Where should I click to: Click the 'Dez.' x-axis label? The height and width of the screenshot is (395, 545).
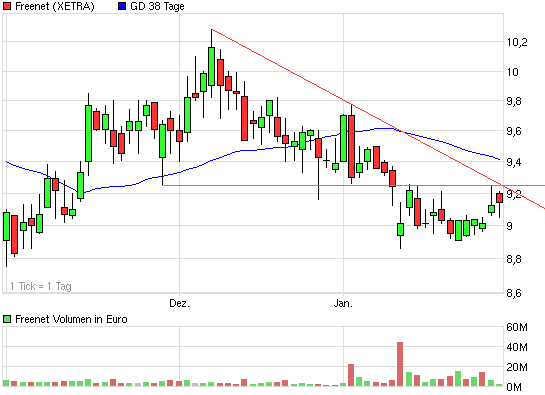[x=179, y=303]
